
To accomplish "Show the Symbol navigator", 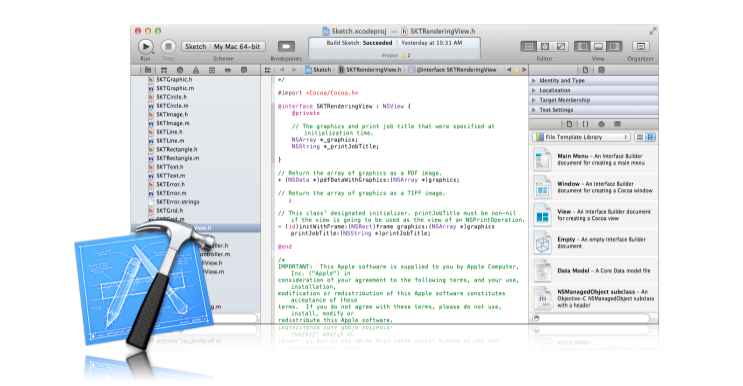I will [164, 70].
